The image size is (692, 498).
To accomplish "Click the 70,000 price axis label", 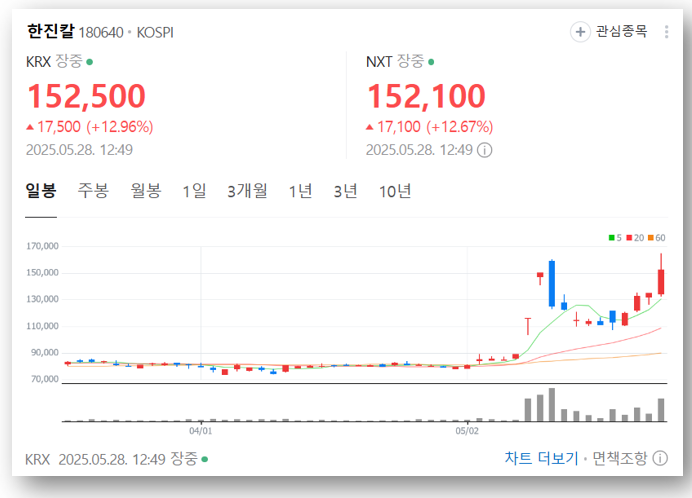I will (x=45, y=379).
